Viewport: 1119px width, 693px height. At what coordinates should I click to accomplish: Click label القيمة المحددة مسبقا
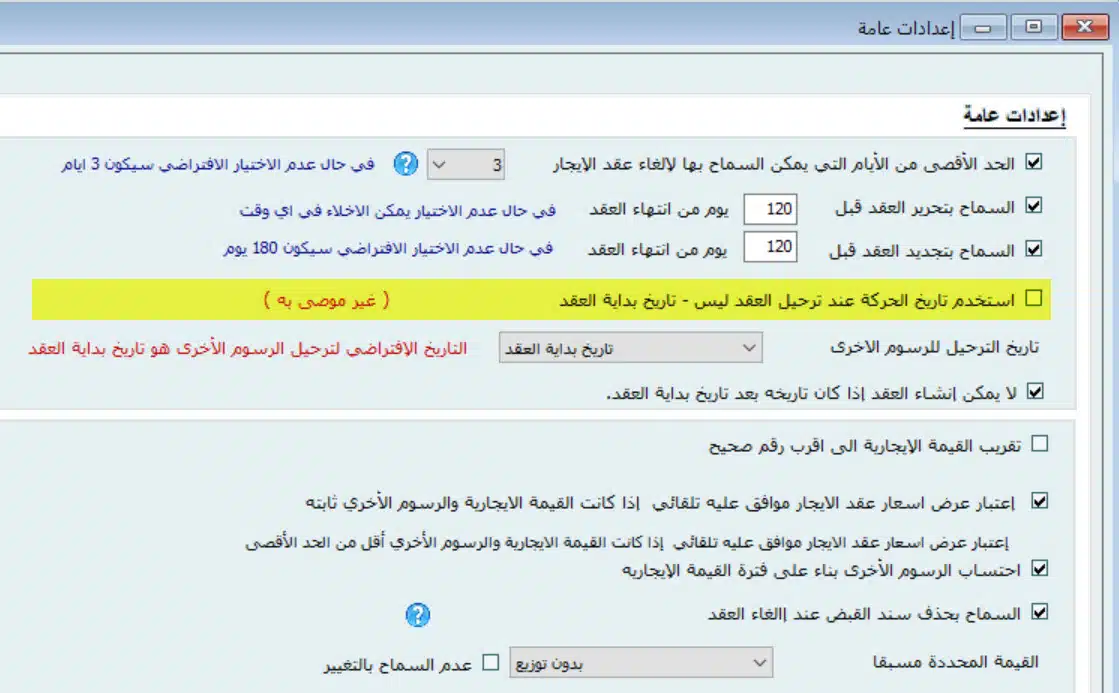(x=955, y=662)
